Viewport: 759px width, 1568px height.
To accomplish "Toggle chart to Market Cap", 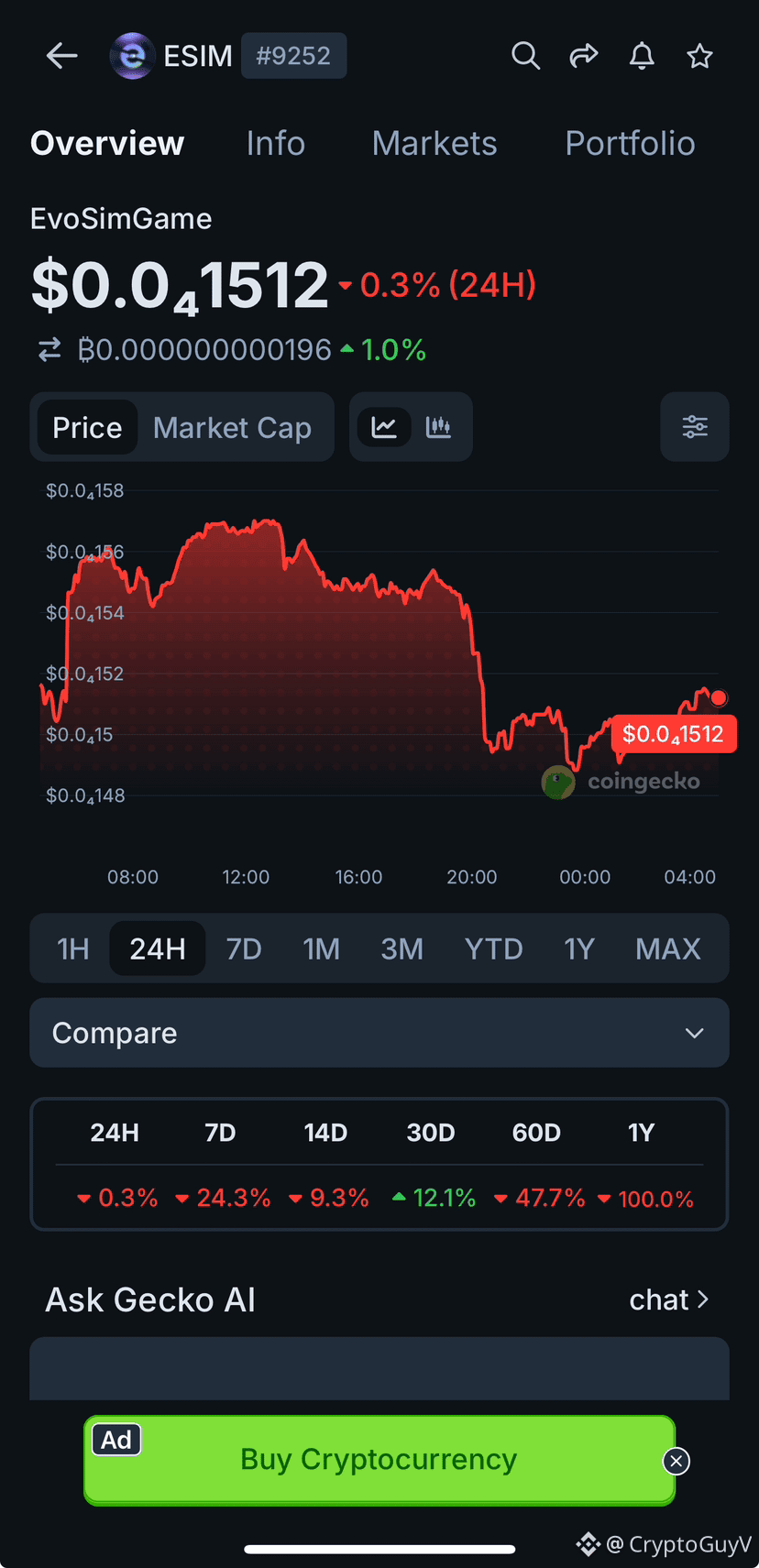I will 232,428.
